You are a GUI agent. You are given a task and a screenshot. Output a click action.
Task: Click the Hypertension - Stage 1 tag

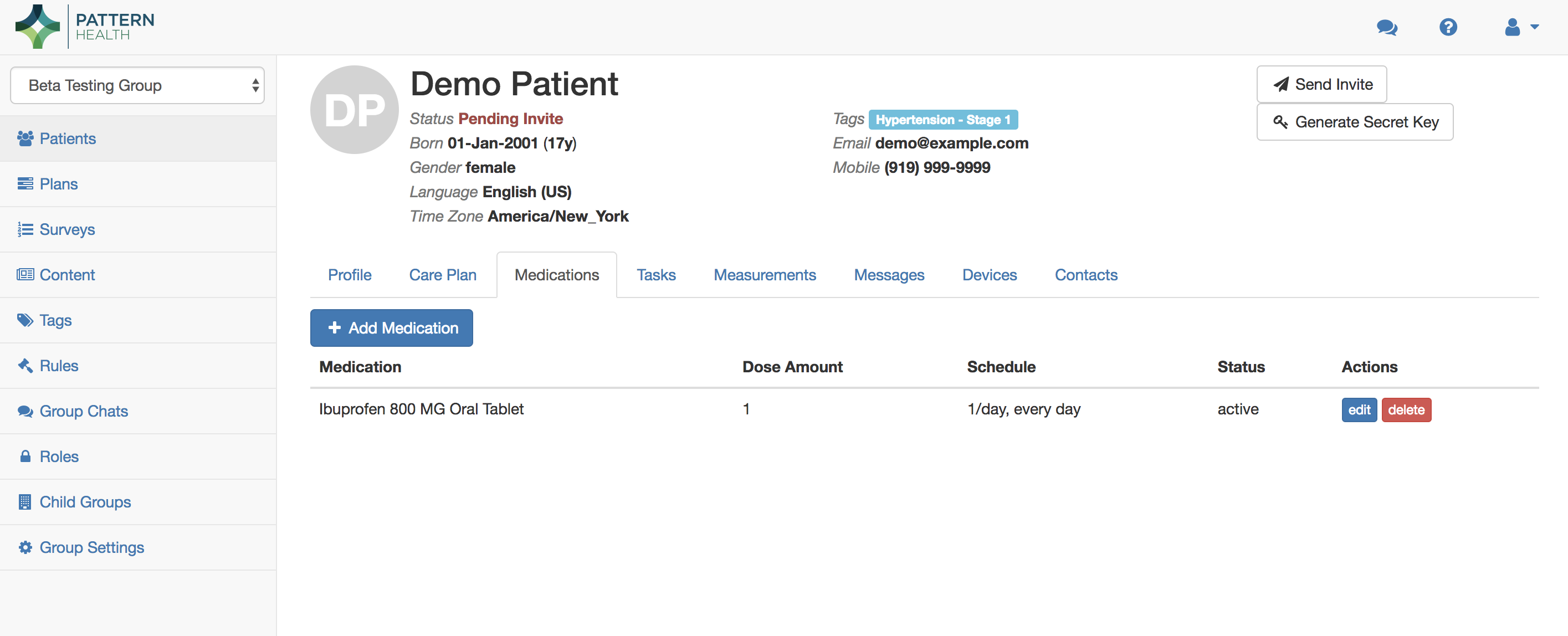pos(943,119)
